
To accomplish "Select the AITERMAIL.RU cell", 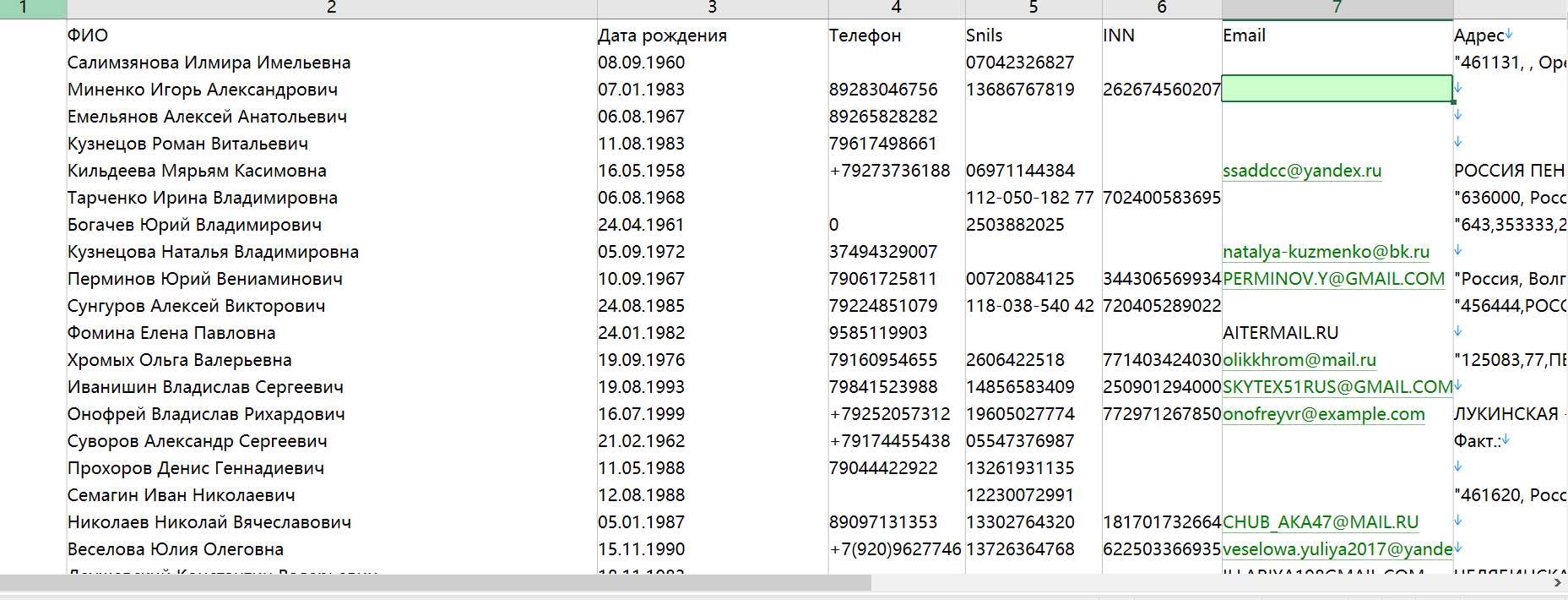I will point(1337,333).
